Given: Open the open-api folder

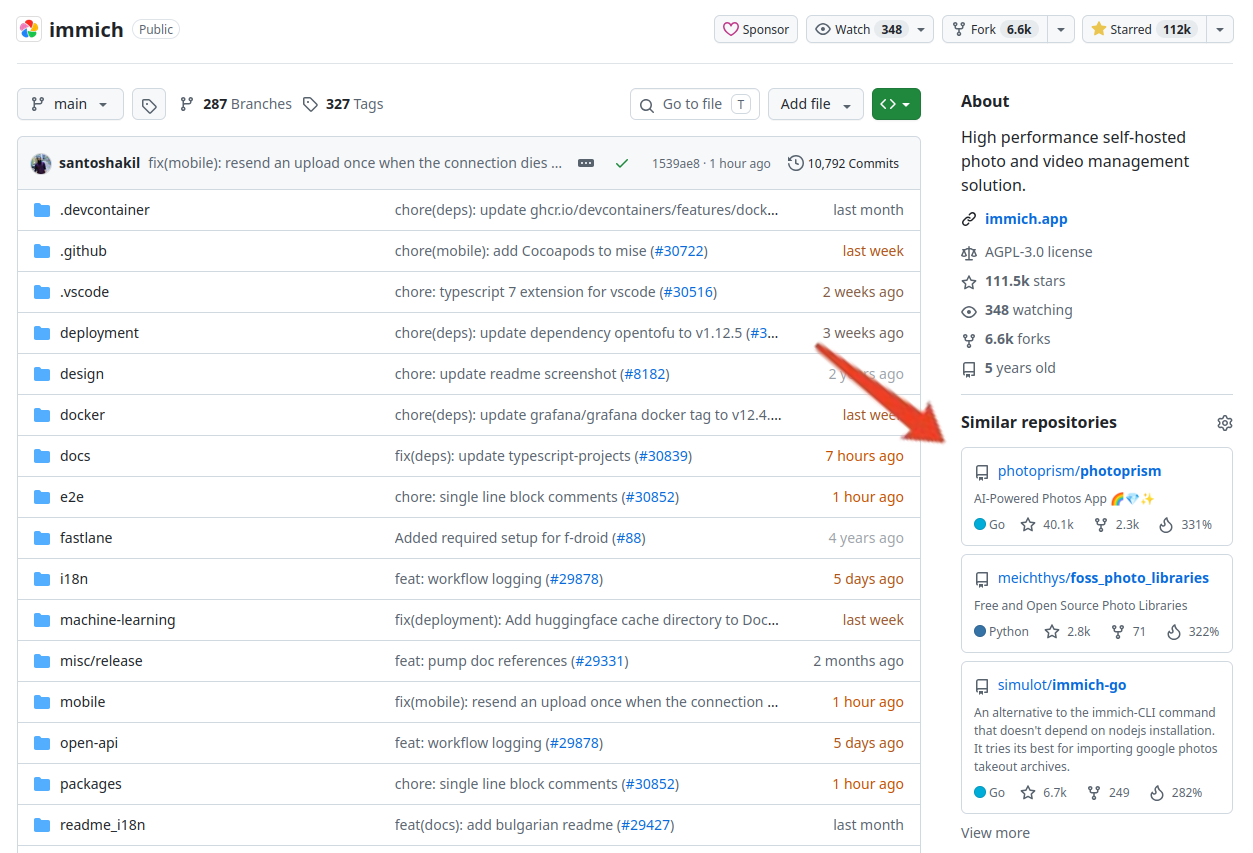Looking at the screenshot, I should [89, 743].
